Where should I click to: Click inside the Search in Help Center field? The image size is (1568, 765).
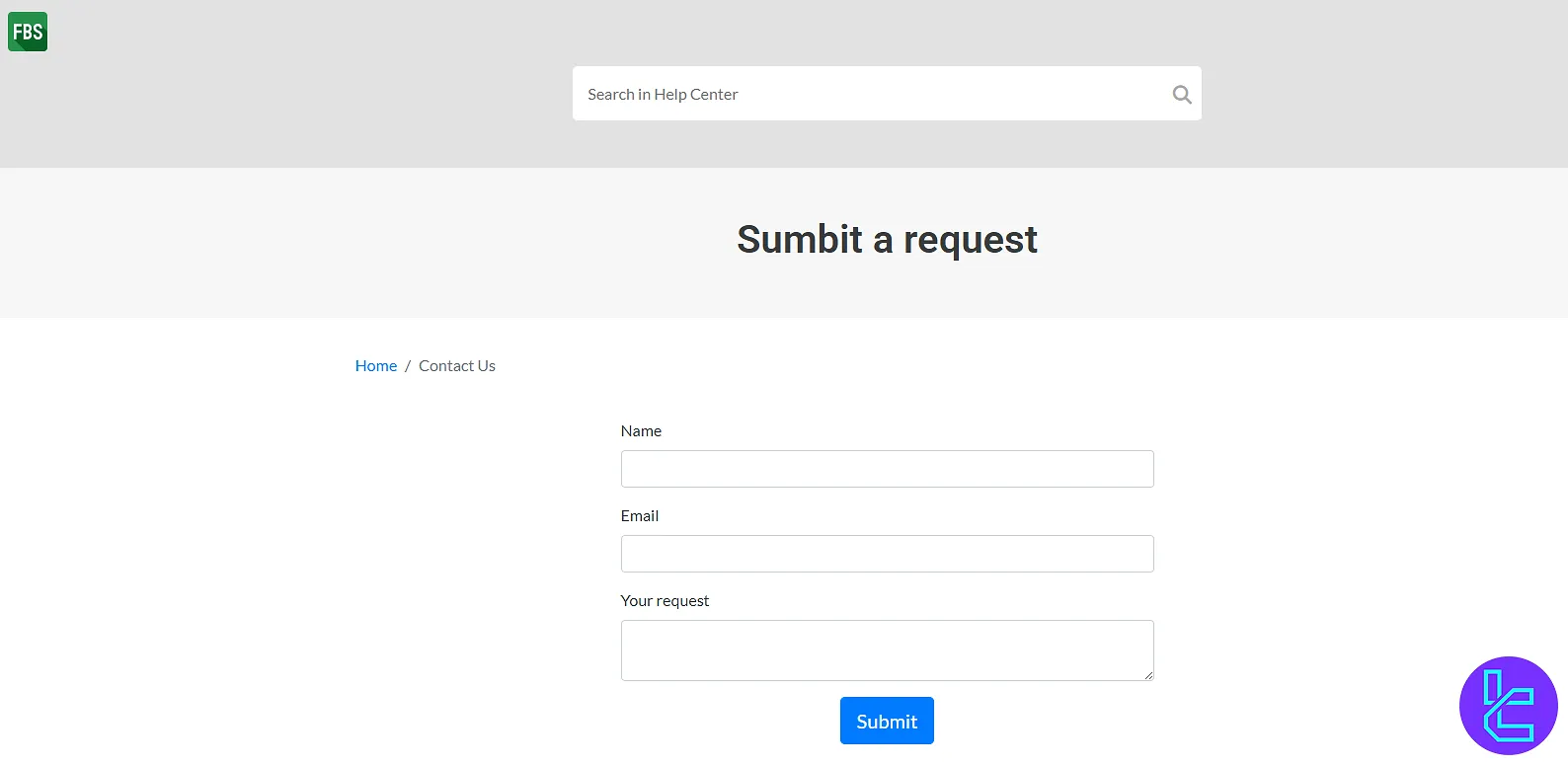869,93
